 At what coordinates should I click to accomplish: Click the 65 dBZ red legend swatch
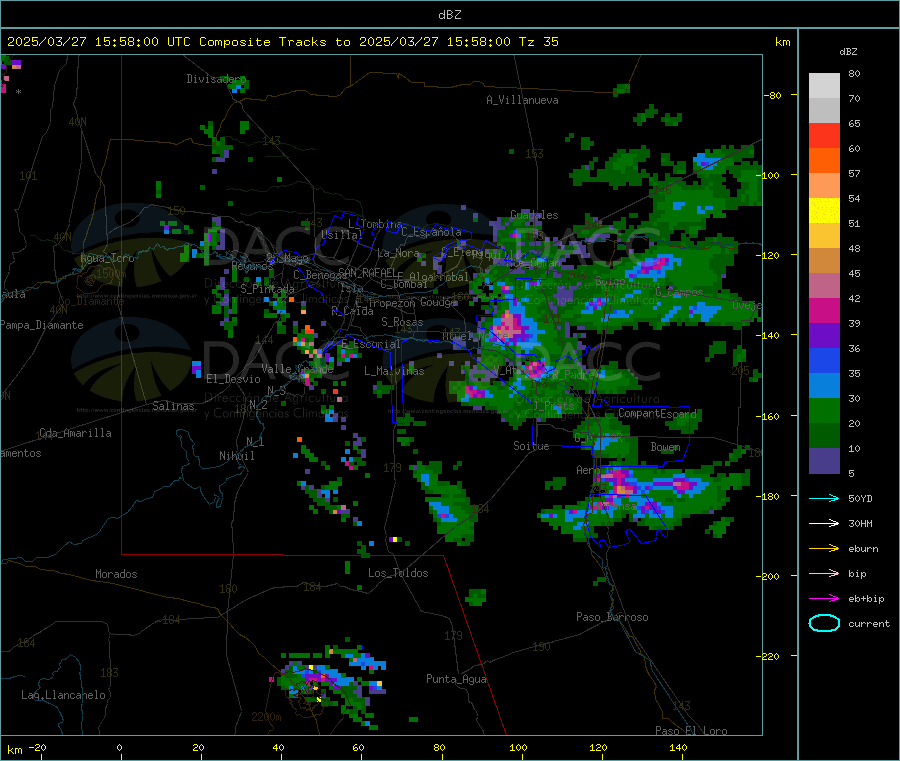(x=824, y=135)
